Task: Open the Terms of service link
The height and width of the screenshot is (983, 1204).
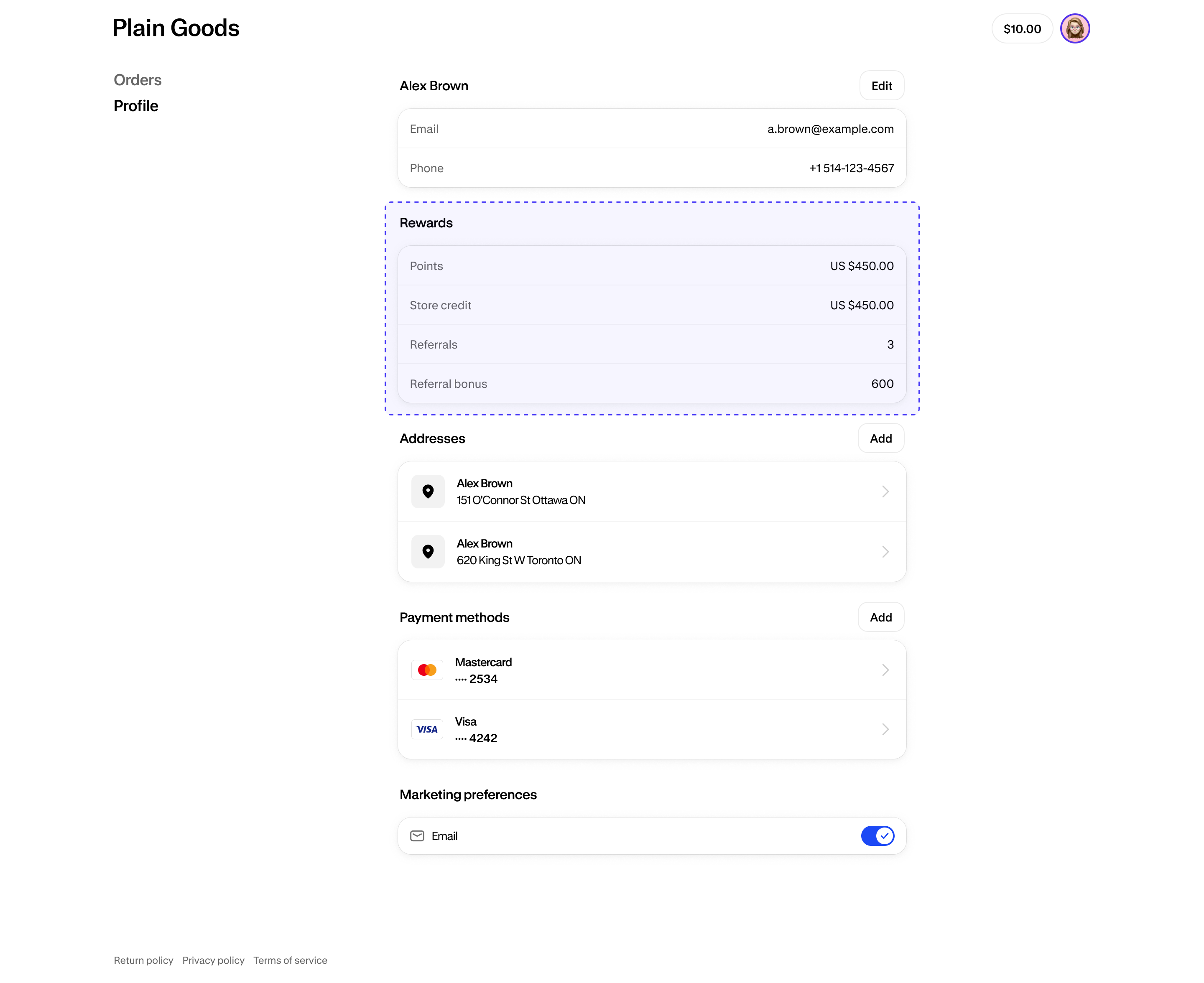Action: (x=290, y=960)
